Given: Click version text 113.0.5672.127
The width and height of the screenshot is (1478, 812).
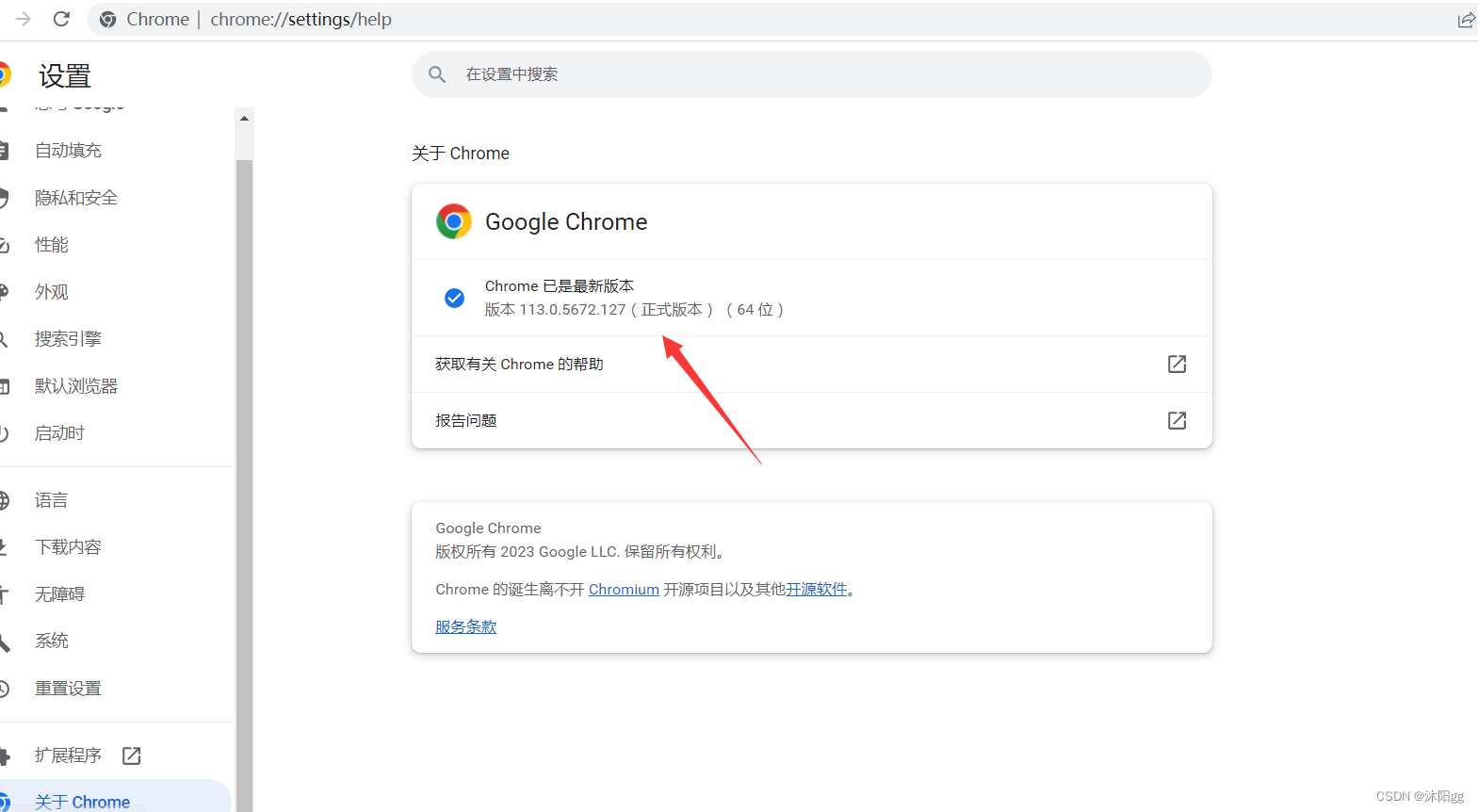Looking at the screenshot, I should pyautogui.click(x=573, y=310).
